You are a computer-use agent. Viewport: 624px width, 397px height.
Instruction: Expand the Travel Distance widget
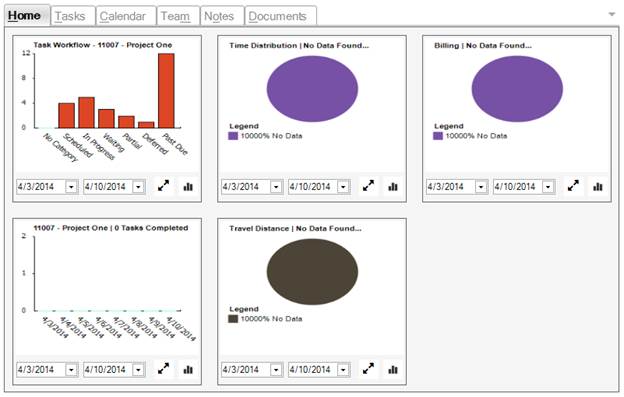(368, 369)
